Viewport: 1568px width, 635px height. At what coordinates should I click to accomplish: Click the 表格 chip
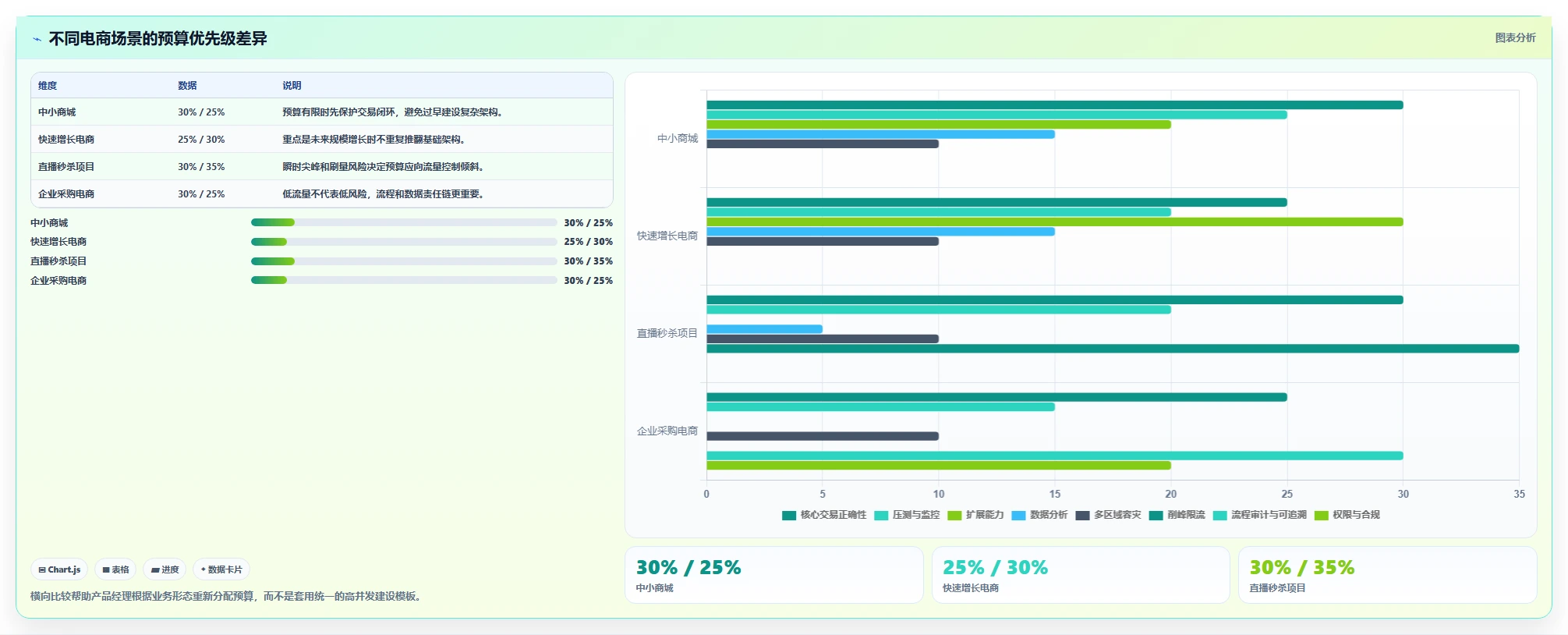tap(115, 569)
